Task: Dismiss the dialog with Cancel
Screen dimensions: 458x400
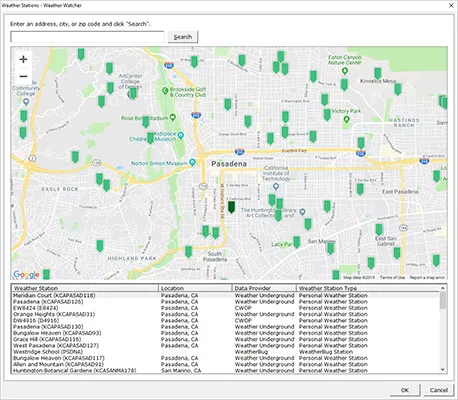Action: (x=439, y=390)
